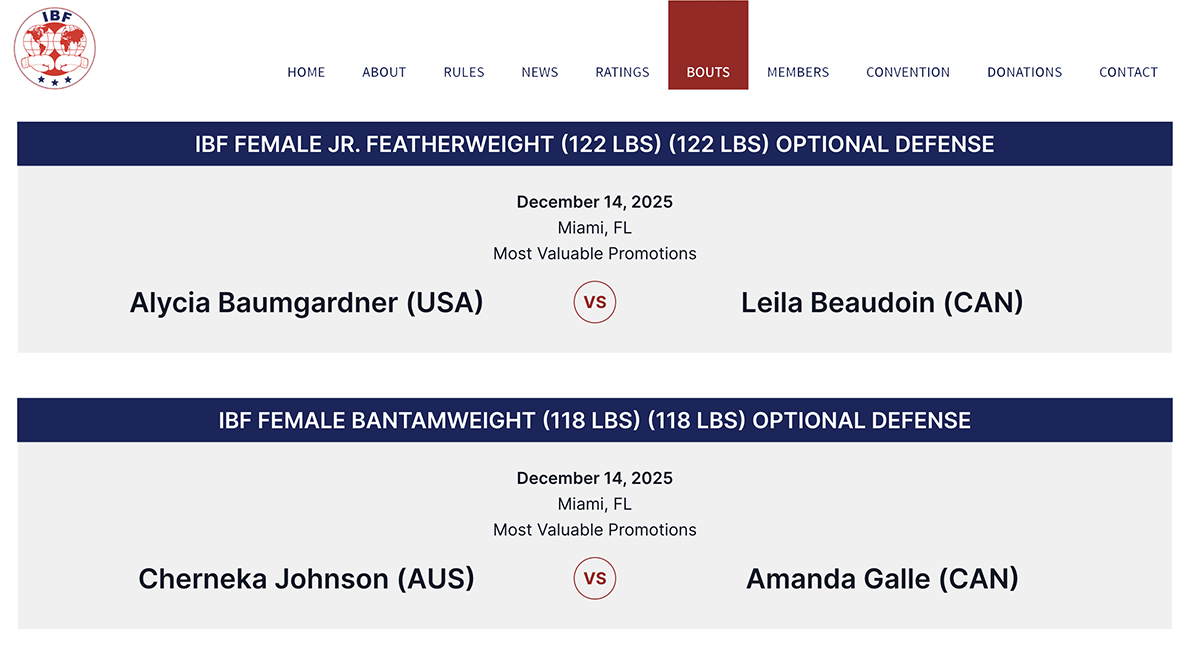Open the NEWS section
The width and height of the screenshot is (1200, 646).
click(x=540, y=71)
